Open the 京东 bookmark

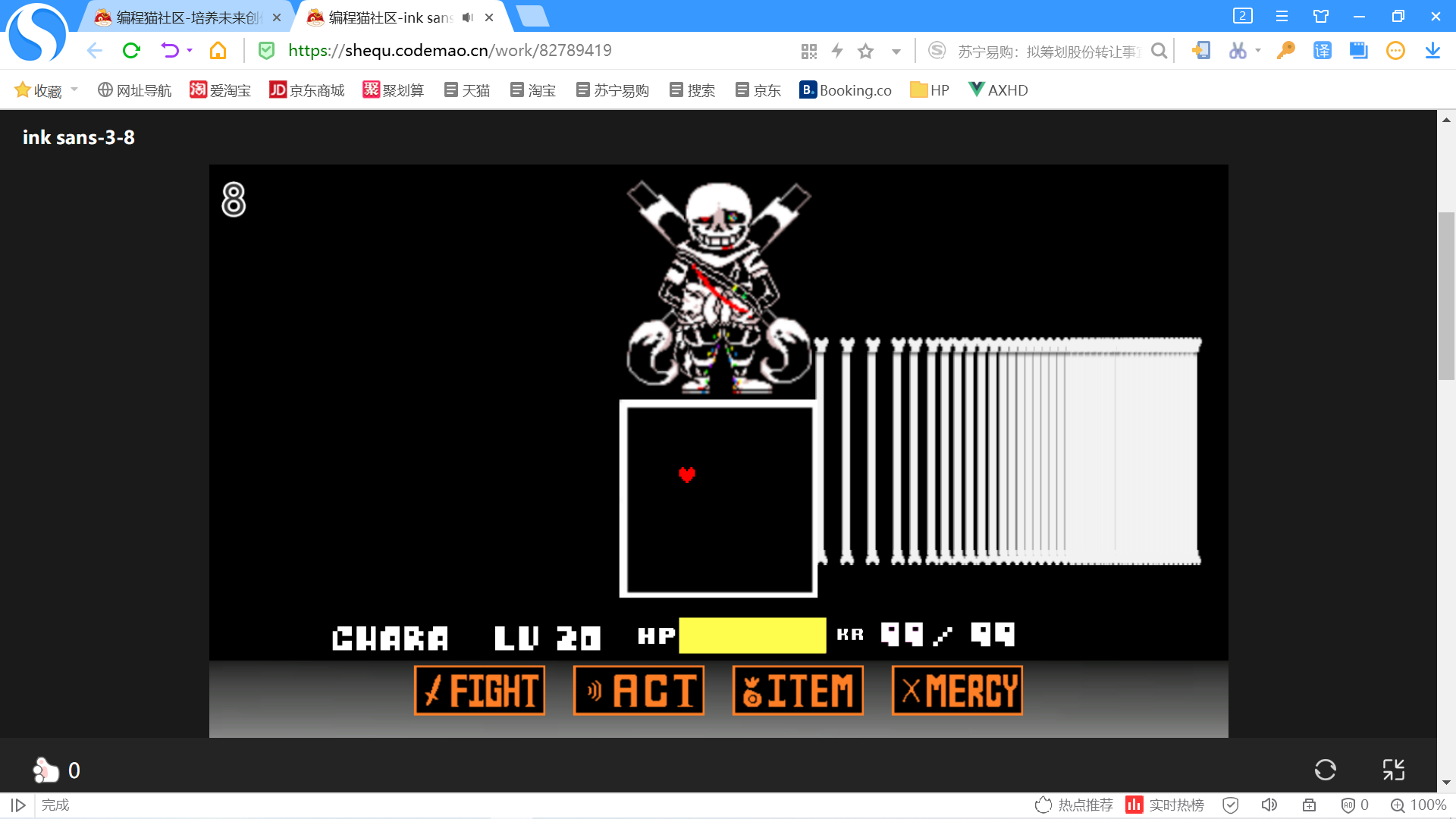(x=758, y=90)
